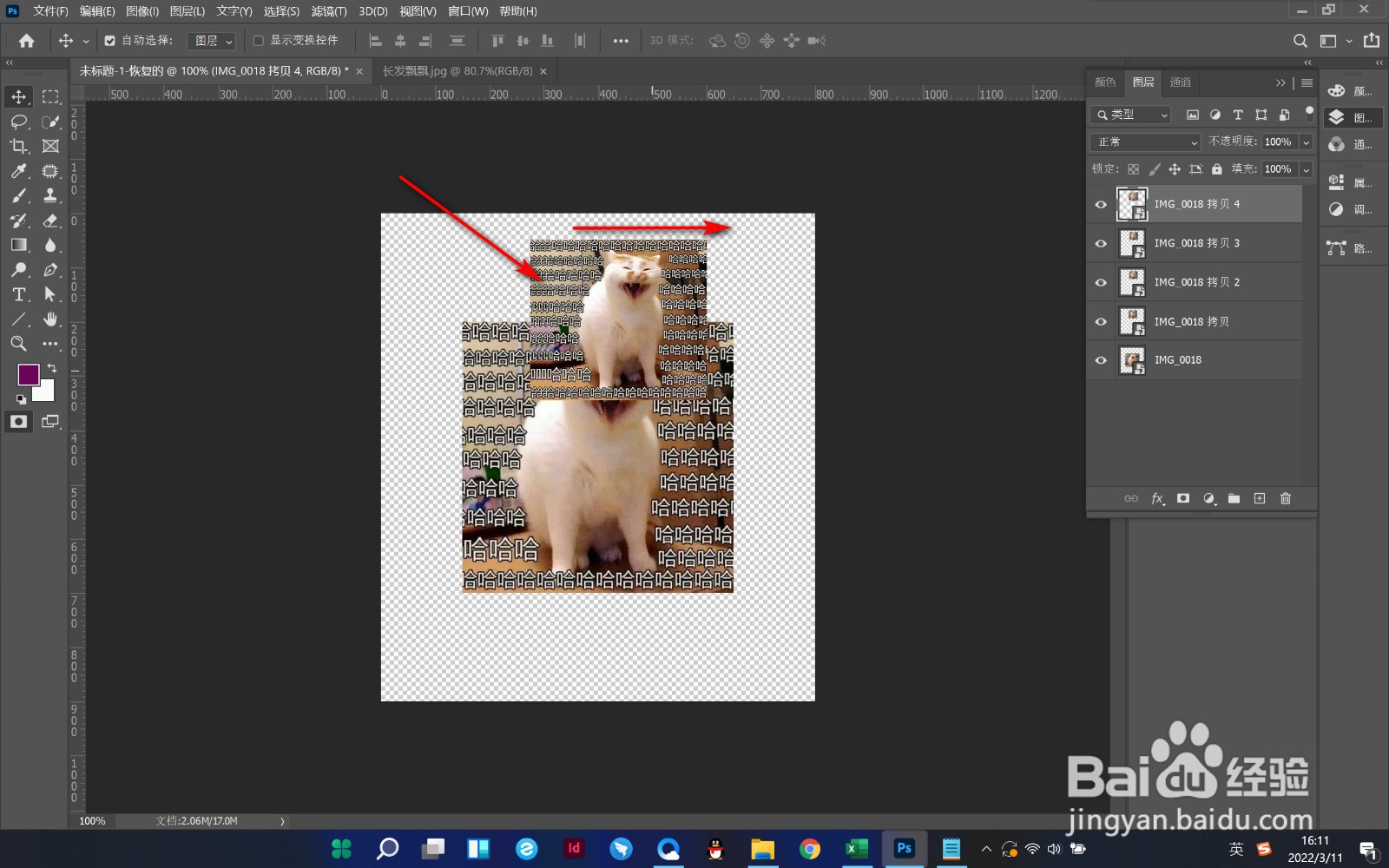Select the Hand tool
This screenshot has height=868, width=1389.
click(51, 319)
